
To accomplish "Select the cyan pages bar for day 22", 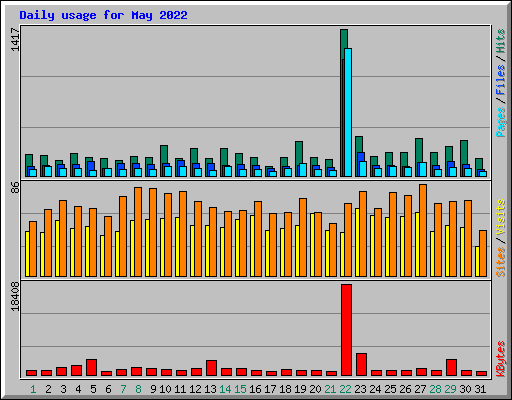I will (348, 112).
